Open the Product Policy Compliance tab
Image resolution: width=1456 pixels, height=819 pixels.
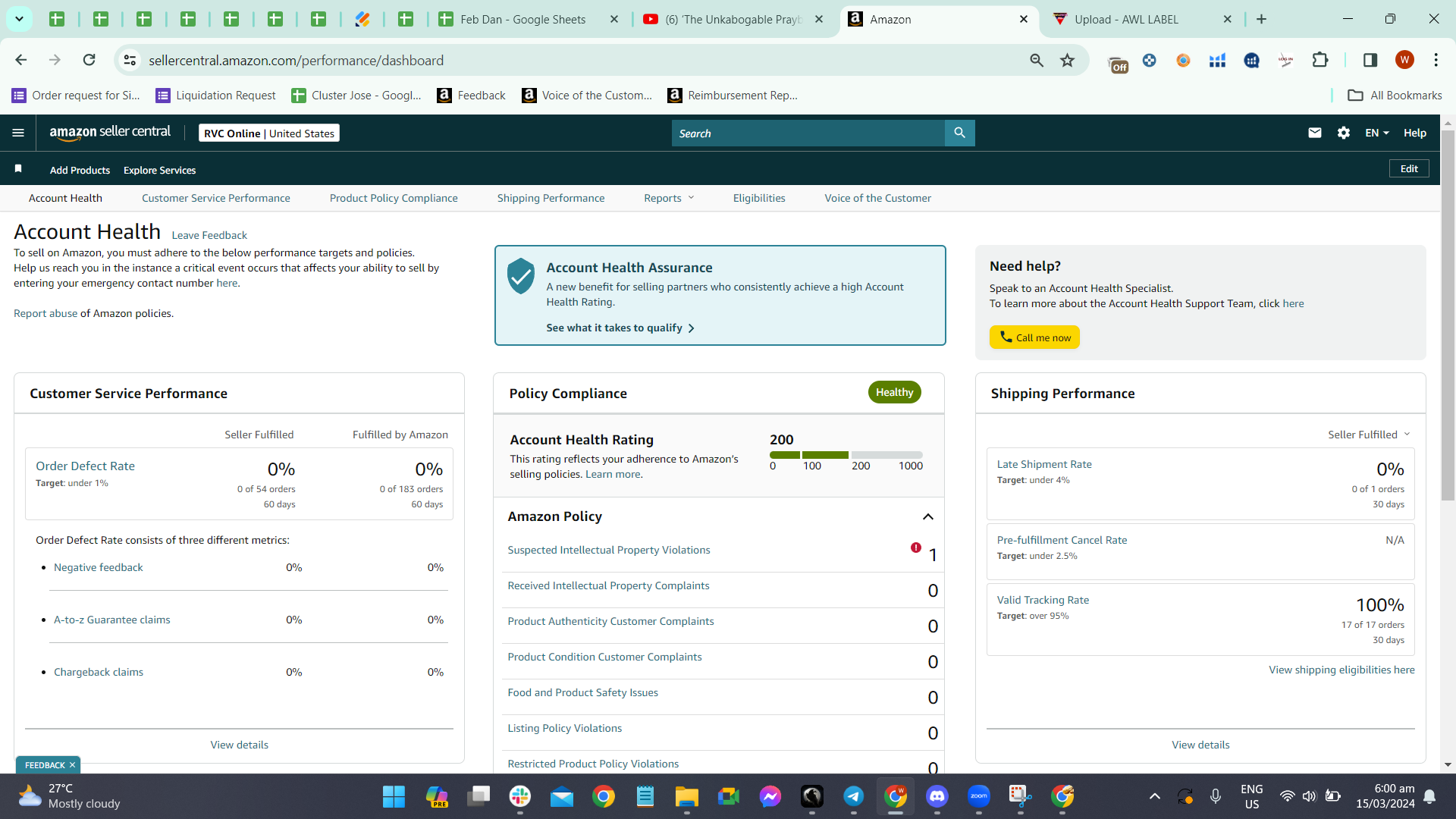pyautogui.click(x=394, y=198)
